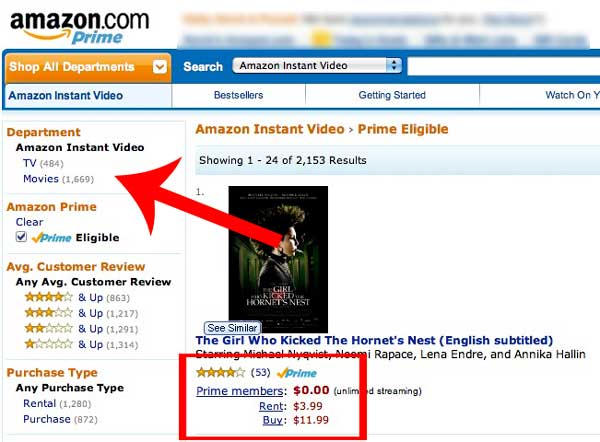
Task: Click the Shop All Departments arrow icon
Action: tap(160, 67)
